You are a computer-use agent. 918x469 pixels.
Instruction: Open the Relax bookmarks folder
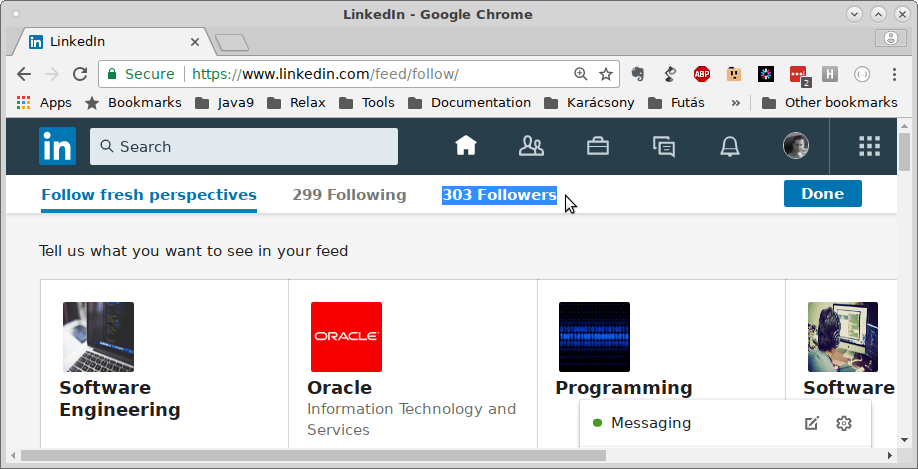point(296,103)
